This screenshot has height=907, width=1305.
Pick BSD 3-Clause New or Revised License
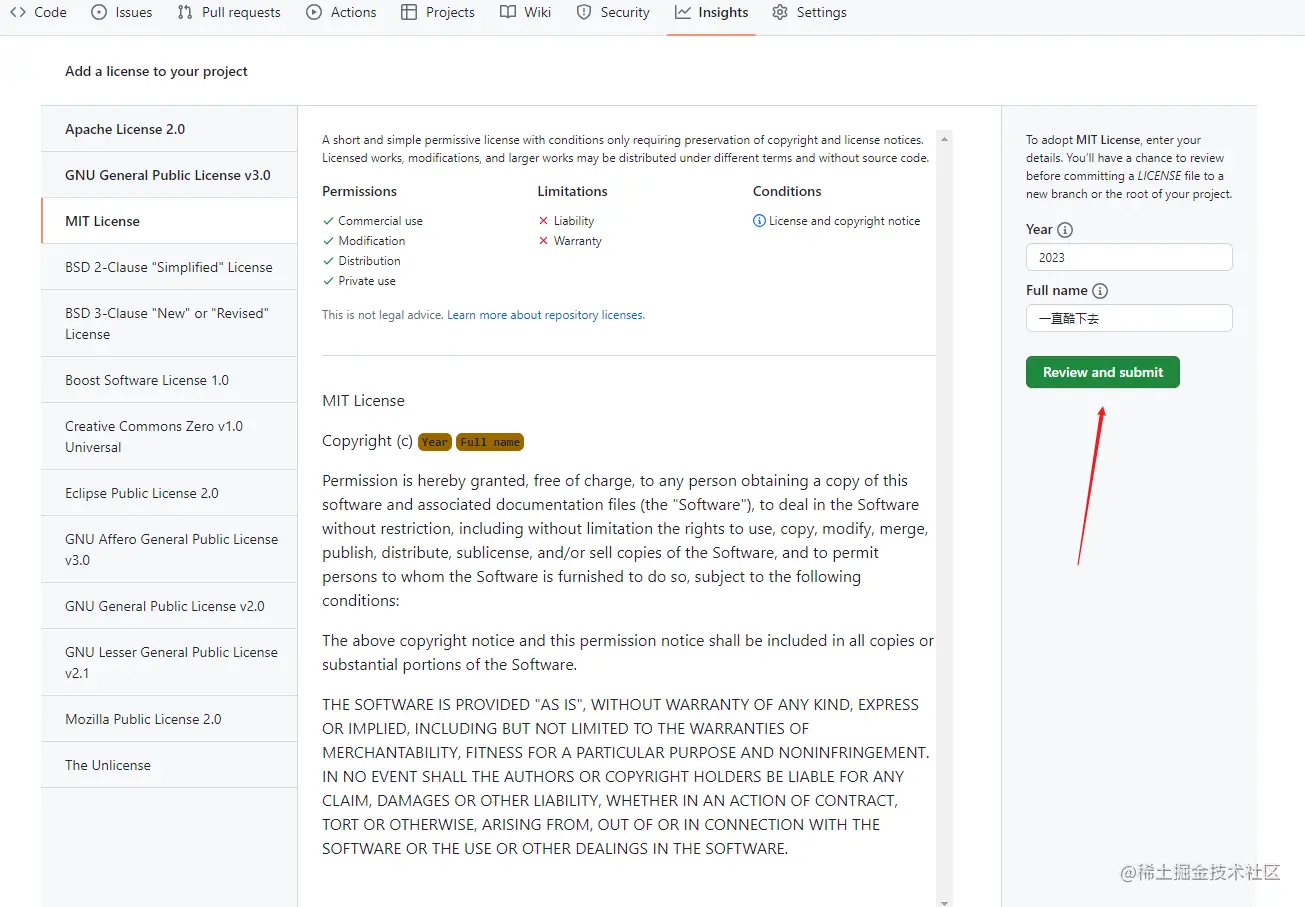[x=169, y=323]
